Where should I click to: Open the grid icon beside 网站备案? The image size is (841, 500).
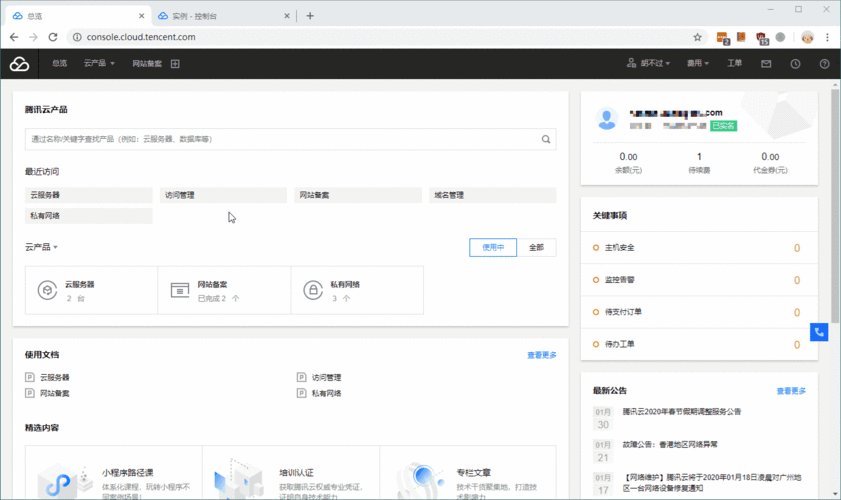pos(175,64)
